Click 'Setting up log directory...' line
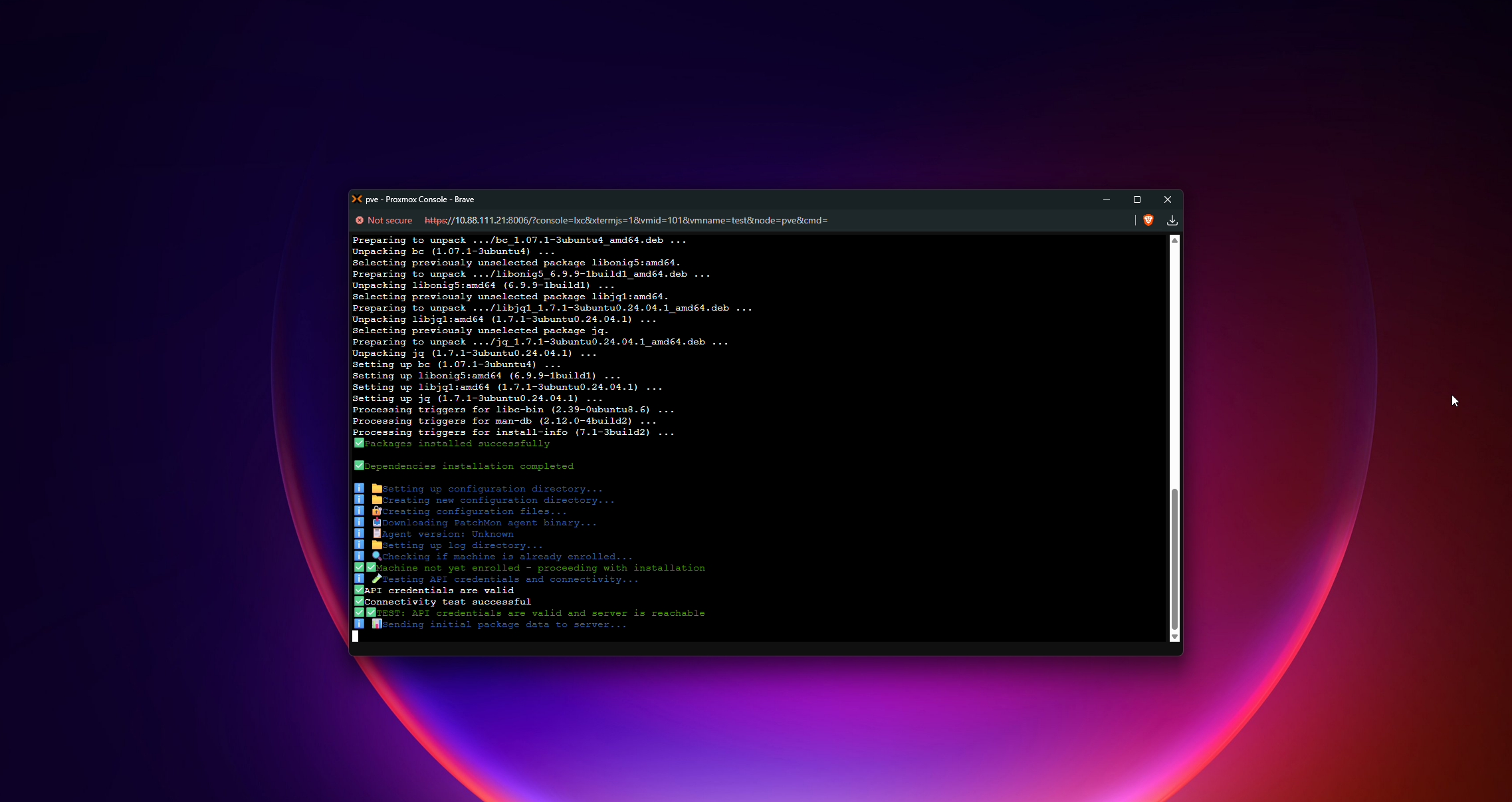The image size is (1512, 802). [x=449, y=545]
